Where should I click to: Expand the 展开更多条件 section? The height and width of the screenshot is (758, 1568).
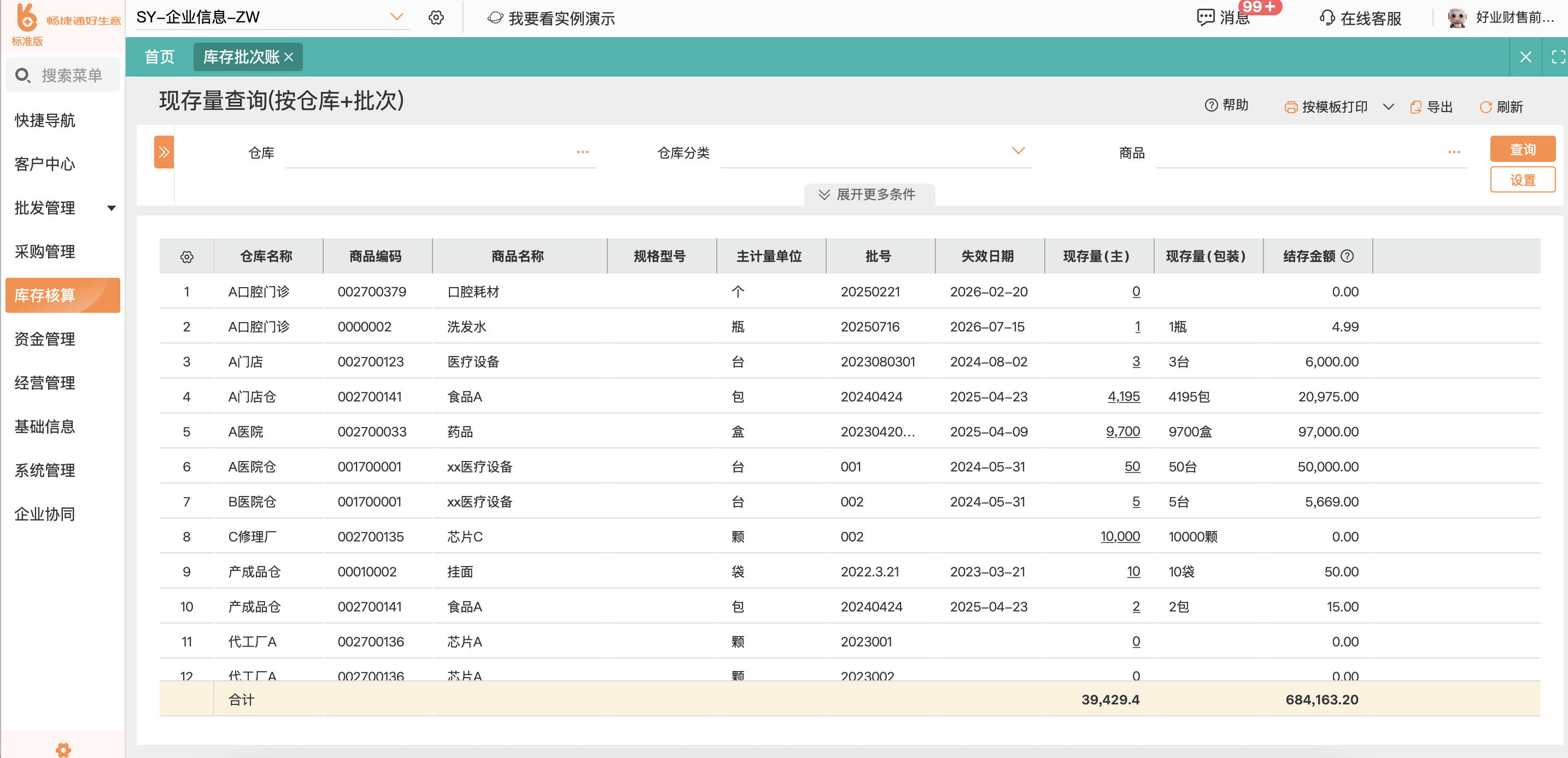point(869,194)
